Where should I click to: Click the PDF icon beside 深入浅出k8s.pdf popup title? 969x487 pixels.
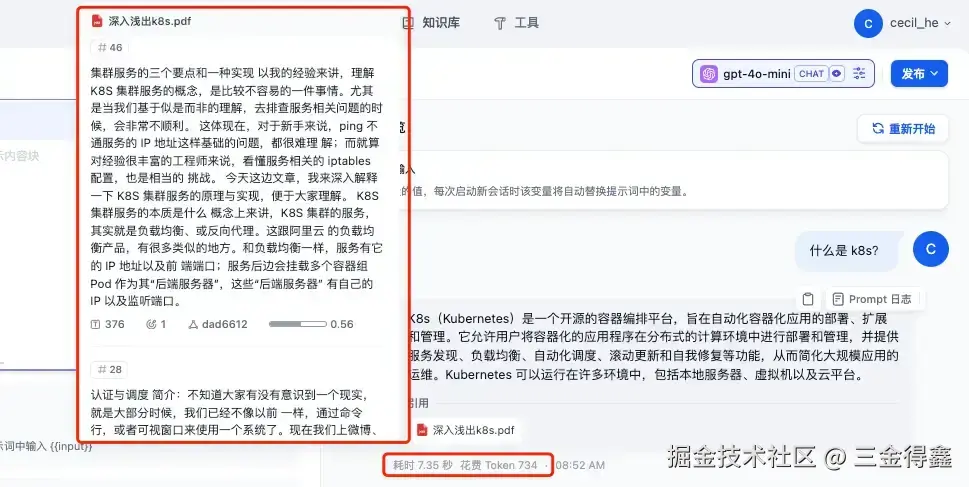click(x=97, y=21)
